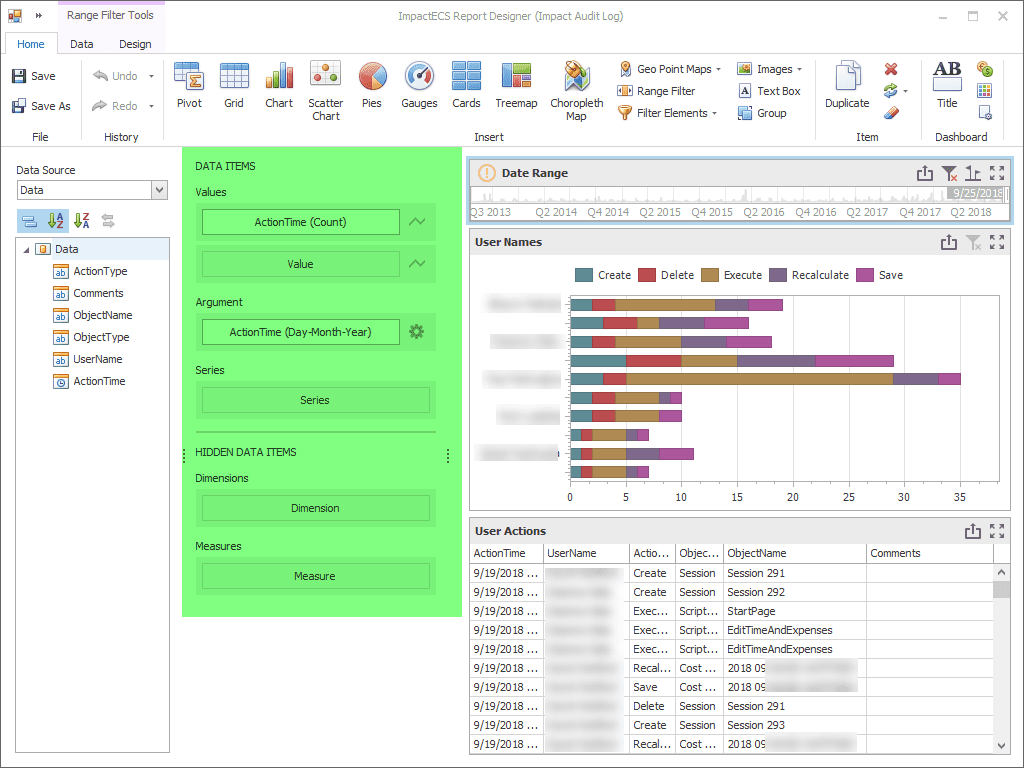
Task: Insert a Gauges item
Action: (x=419, y=85)
